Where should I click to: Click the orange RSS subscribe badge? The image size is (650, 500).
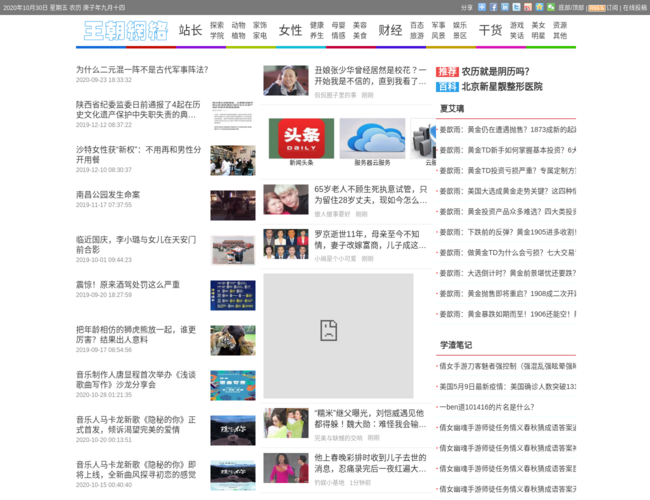(x=597, y=8)
